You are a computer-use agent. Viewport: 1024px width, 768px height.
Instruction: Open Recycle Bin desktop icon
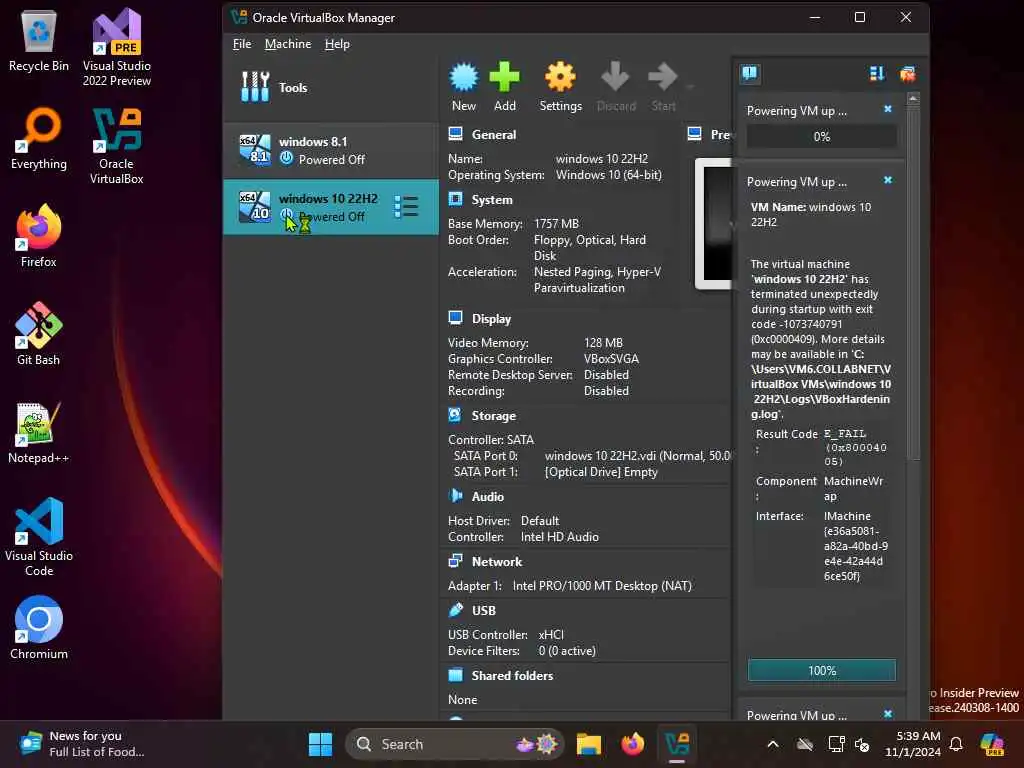click(x=39, y=40)
